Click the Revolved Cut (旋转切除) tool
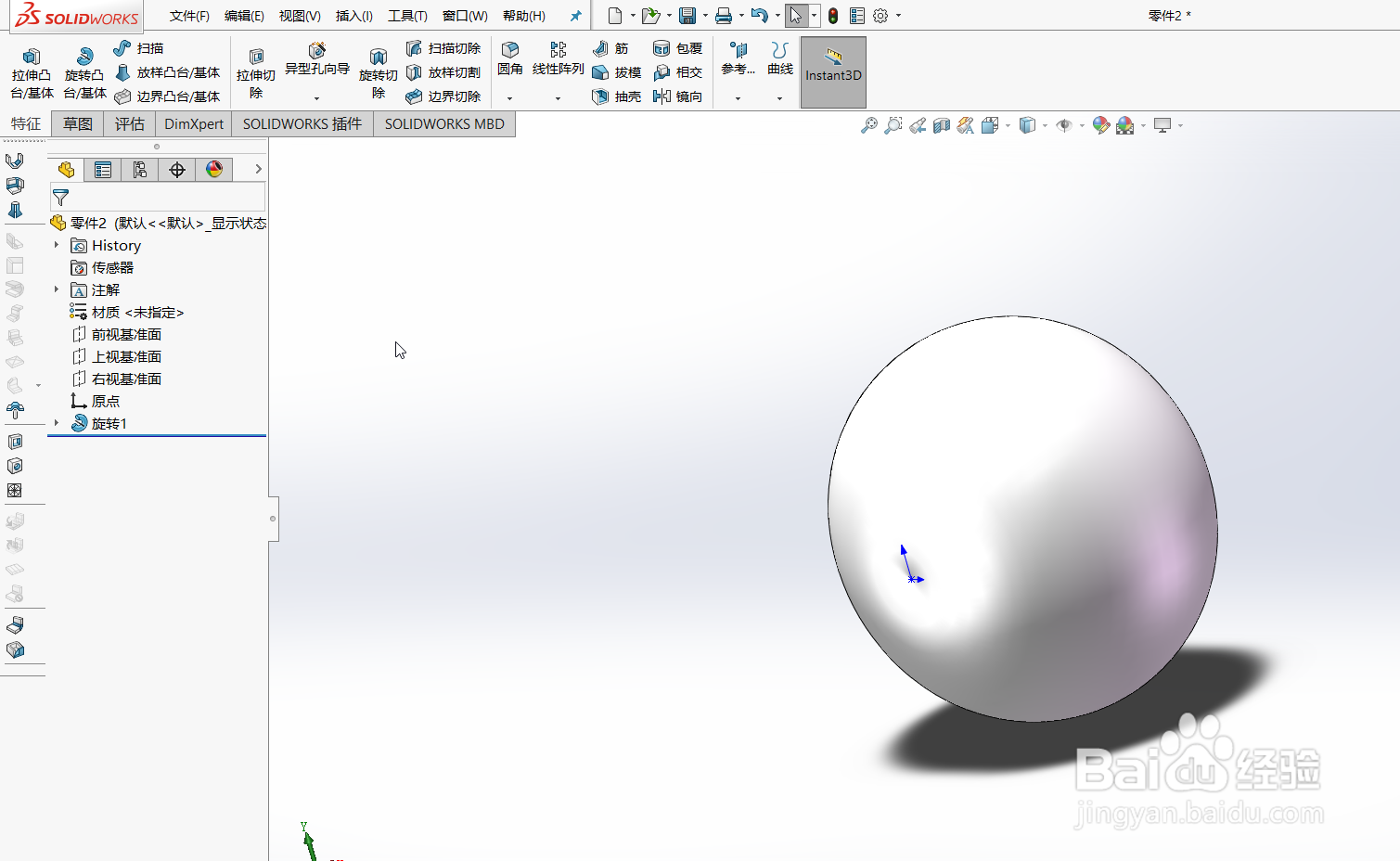The height and width of the screenshot is (861, 1400). click(379, 73)
